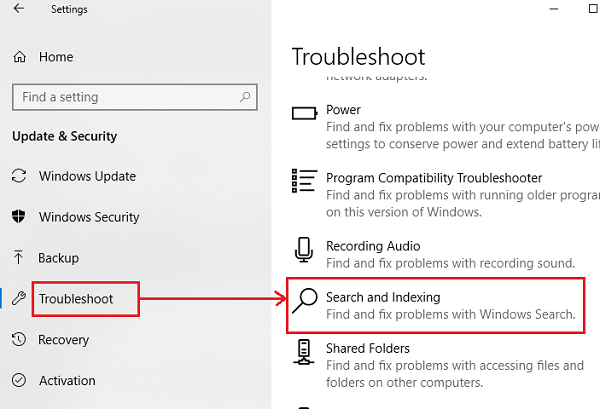Image resolution: width=600 pixels, height=409 pixels.
Task: Click the Backup upload arrow icon
Action: (x=19, y=258)
